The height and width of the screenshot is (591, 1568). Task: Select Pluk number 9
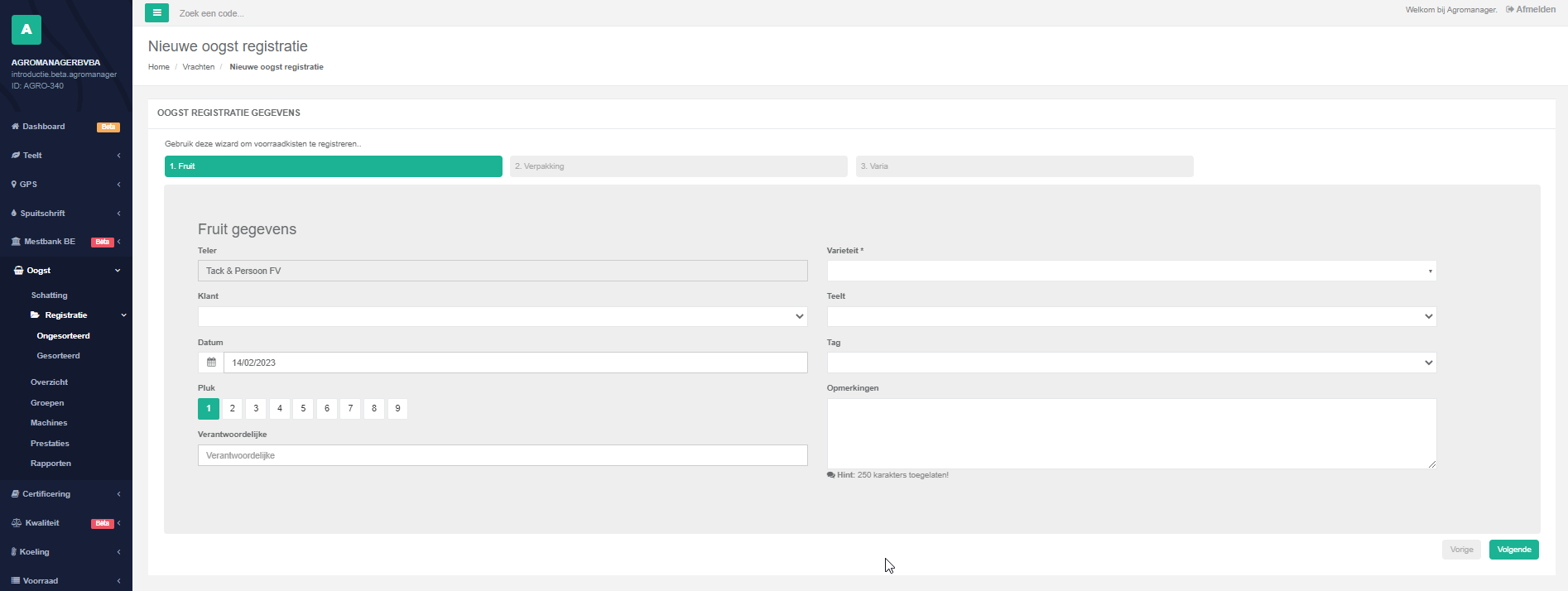click(397, 409)
